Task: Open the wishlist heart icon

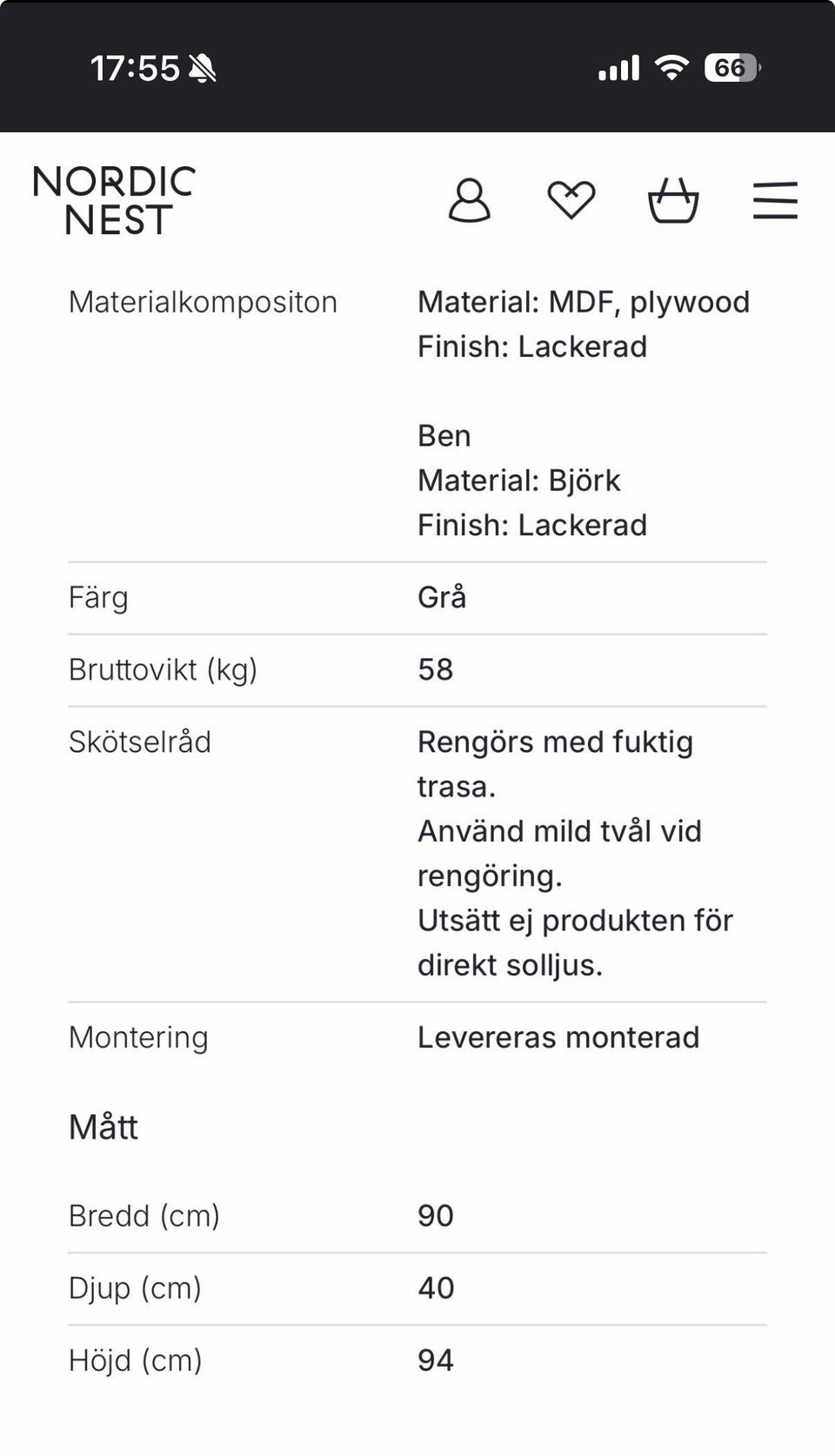Action: point(571,201)
